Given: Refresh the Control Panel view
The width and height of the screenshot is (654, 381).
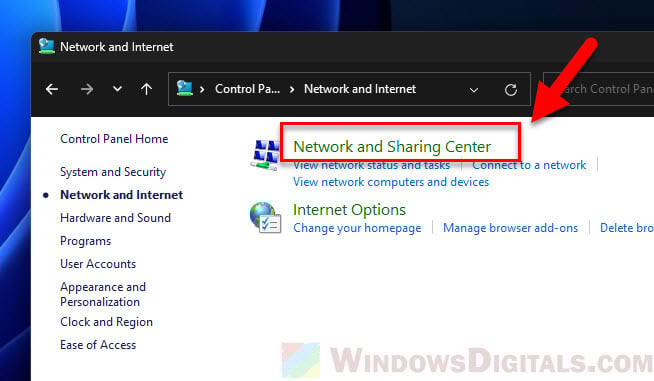Looking at the screenshot, I should click(511, 90).
